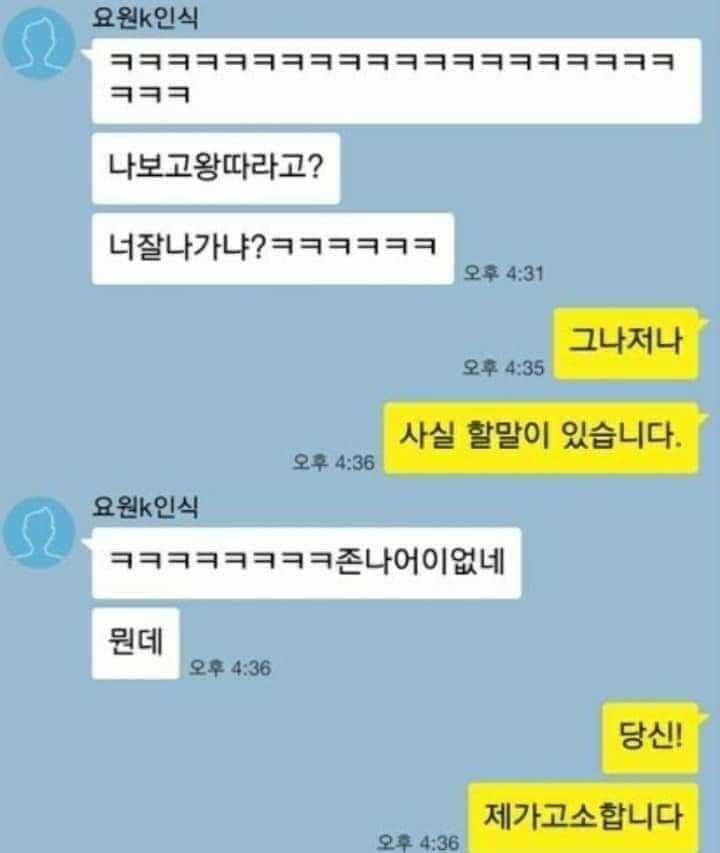Select the yellow 당신! message bubble
Viewport: 720px width, 853px height.
point(650,738)
